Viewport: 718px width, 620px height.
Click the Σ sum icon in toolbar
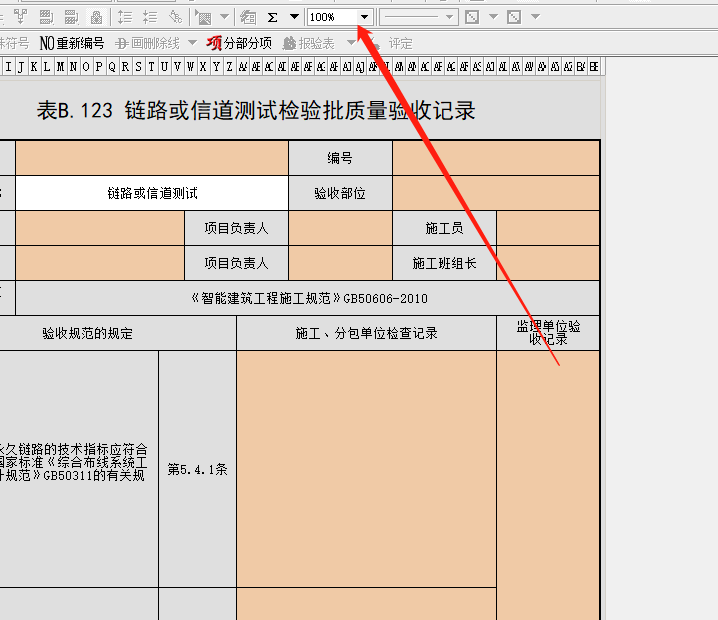point(273,17)
